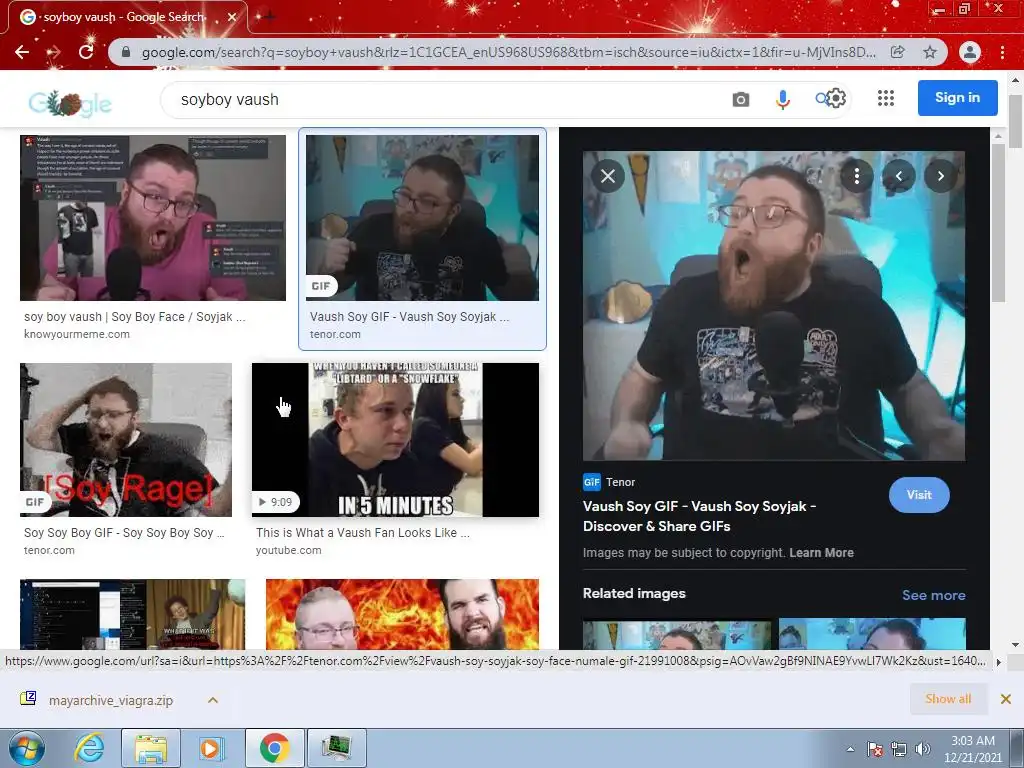The image size is (1024, 768).
Task: Open first related image thumbnail in preview panel
Action: (x=677, y=634)
